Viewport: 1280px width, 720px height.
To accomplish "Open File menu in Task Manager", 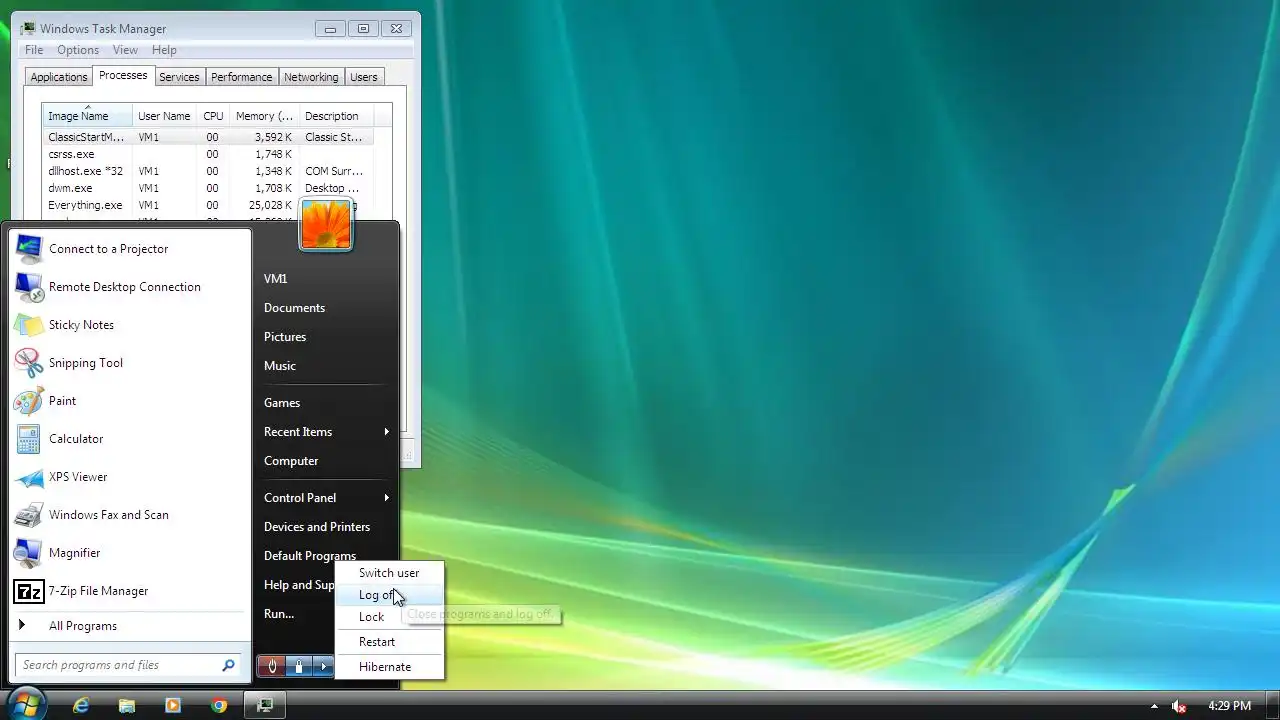I will point(34,50).
